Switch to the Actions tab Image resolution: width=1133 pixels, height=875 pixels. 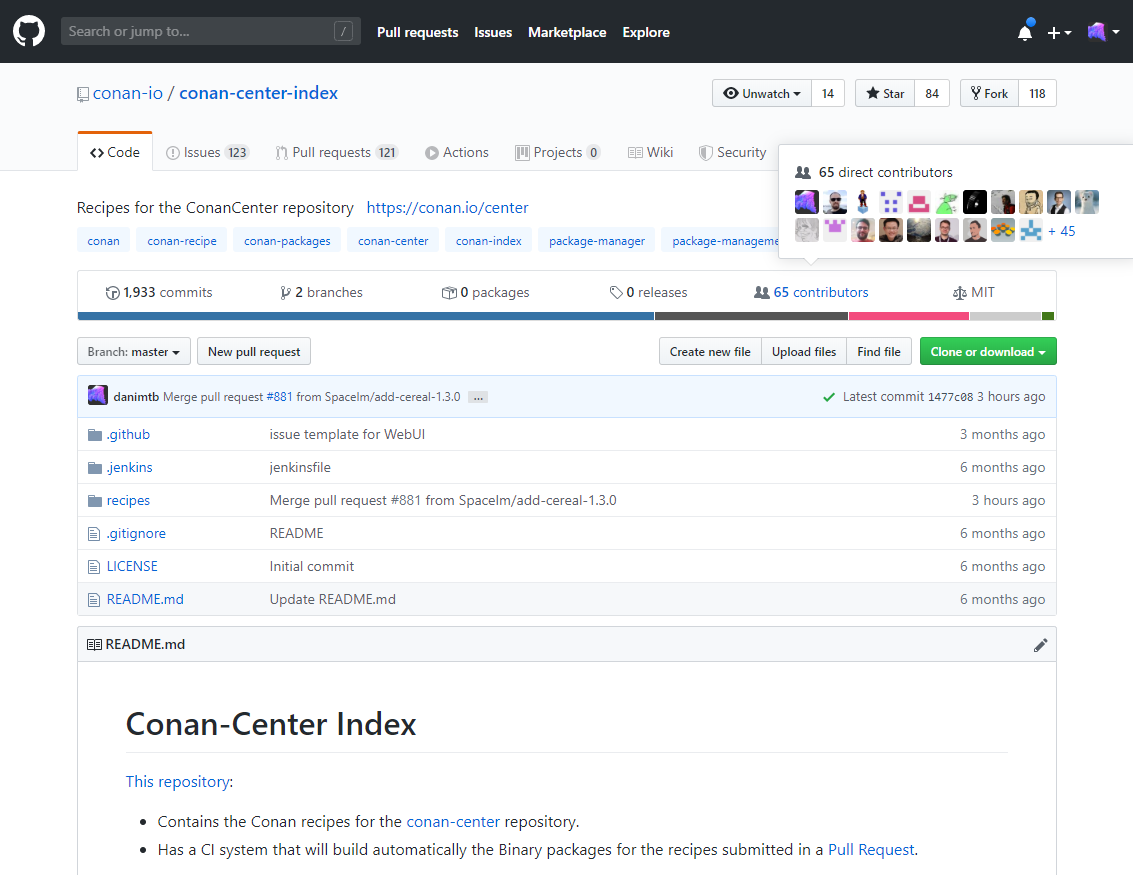(457, 152)
